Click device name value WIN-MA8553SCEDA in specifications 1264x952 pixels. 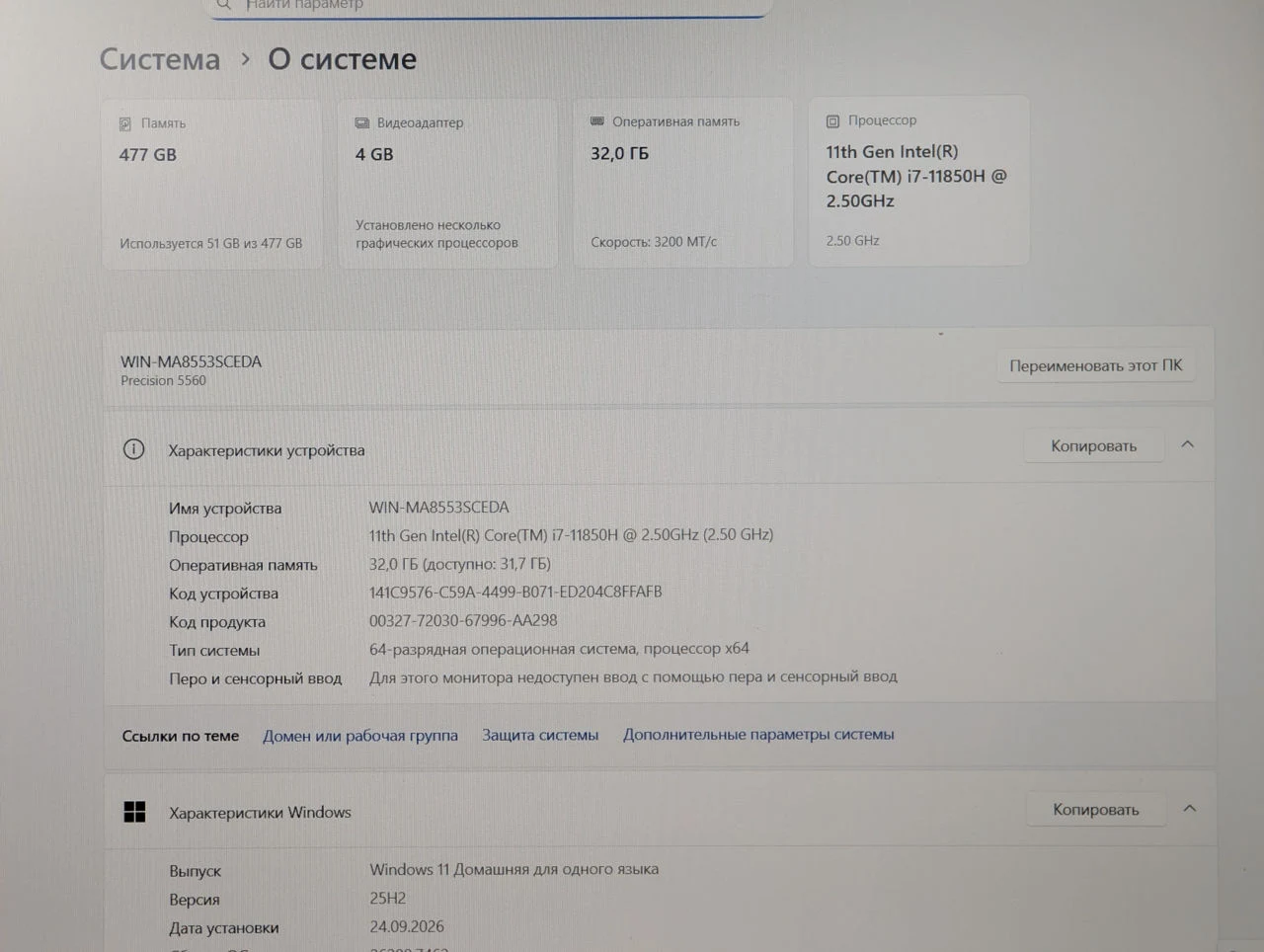click(x=439, y=507)
